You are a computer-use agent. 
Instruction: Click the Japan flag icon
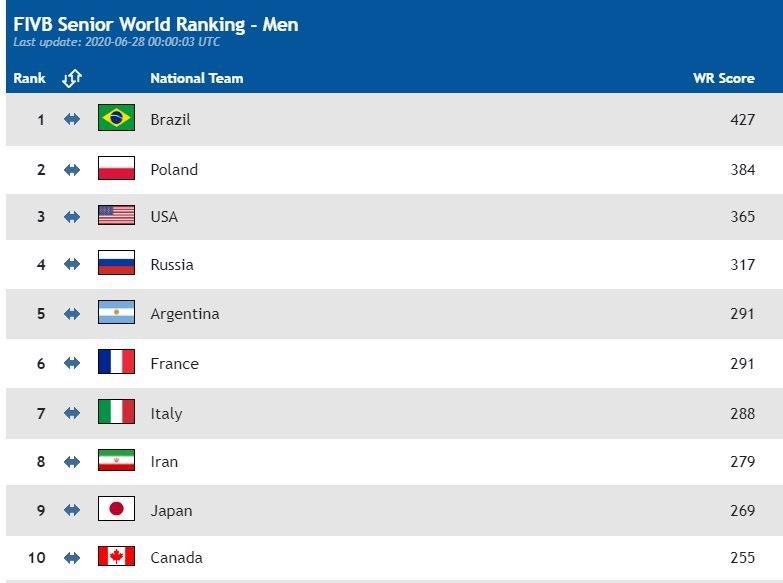click(x=116, y=510)
